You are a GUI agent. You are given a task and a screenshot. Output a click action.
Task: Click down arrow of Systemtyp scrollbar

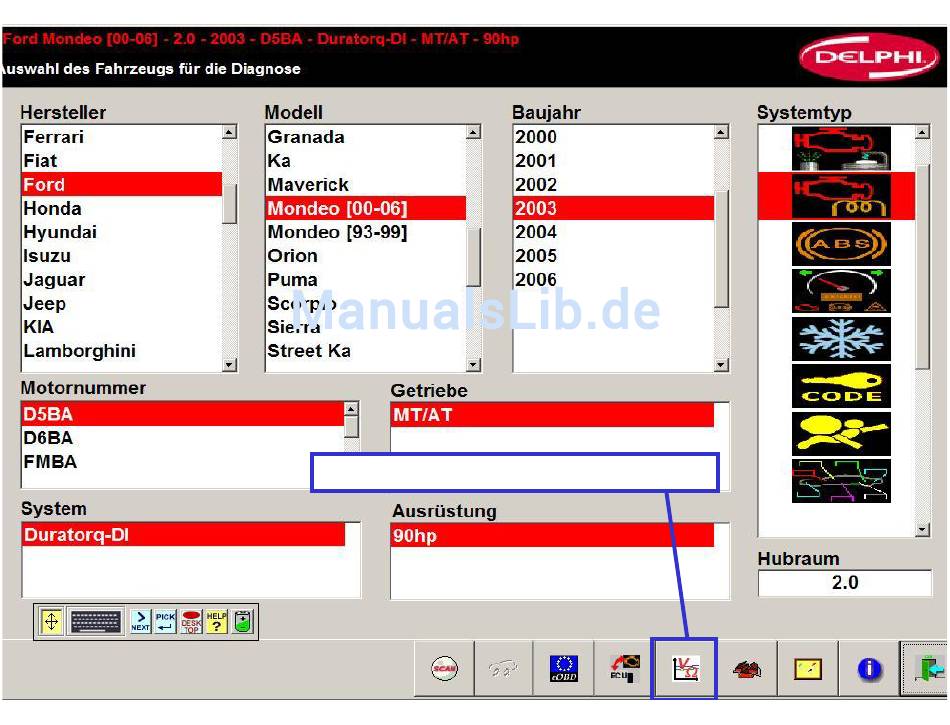(x=922, y=529)
